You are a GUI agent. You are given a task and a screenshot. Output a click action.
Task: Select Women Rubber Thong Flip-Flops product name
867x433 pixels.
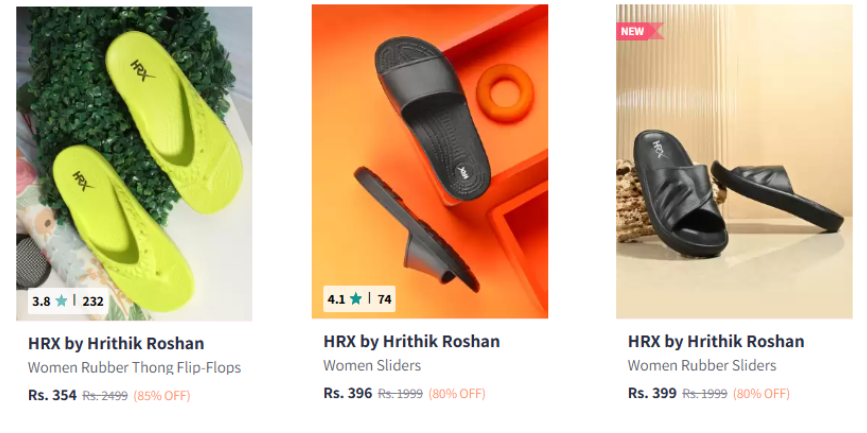click(x=134, y=367)
